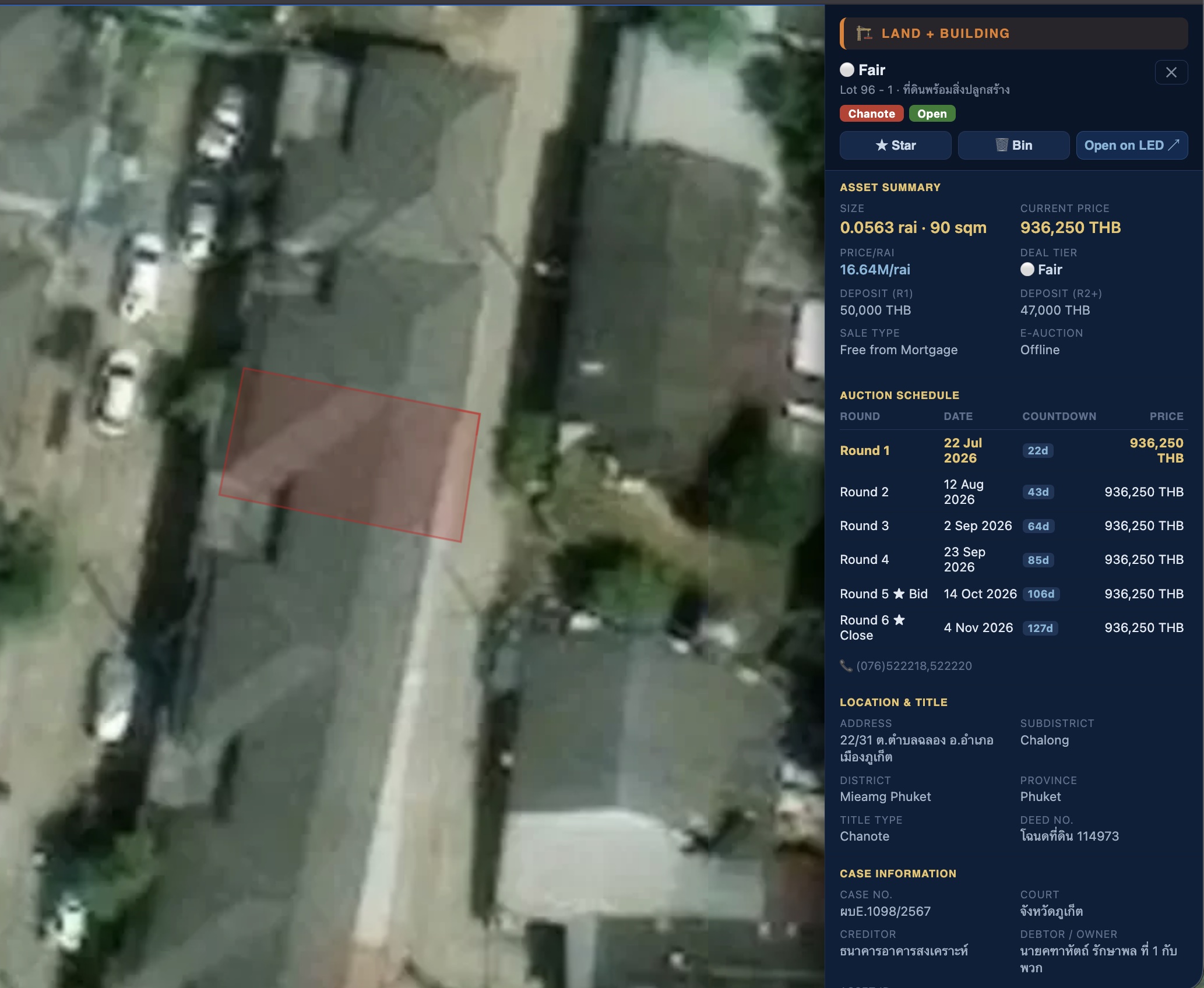Click the red Chanote tag
Screen dimensions: 1204x988
(871, 114)
